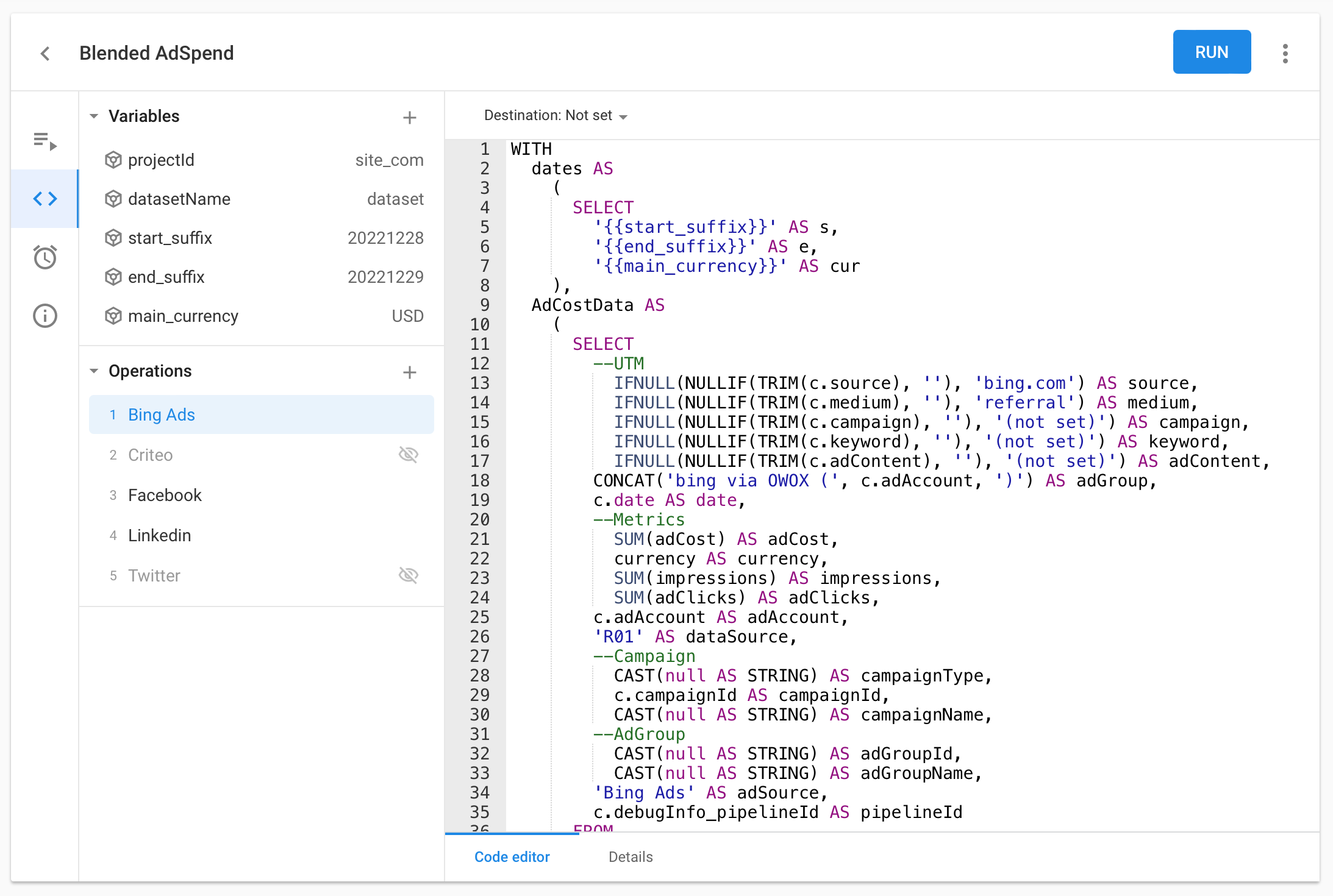This screenshot has height=896, width=1333.
Task: Click AdCostData on line 9
Action: pyautogui.click(x=582, y=305)
